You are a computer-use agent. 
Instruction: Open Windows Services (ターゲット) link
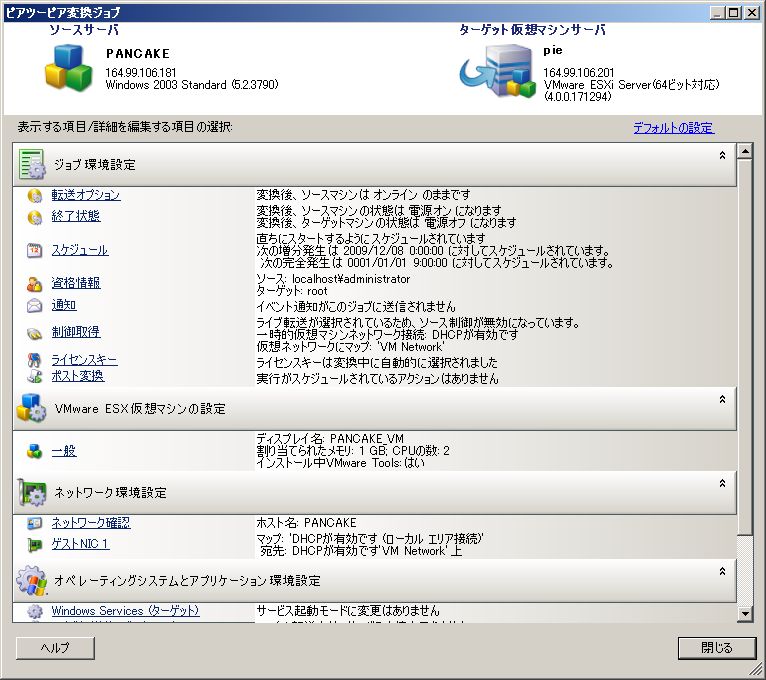[126, 611]
